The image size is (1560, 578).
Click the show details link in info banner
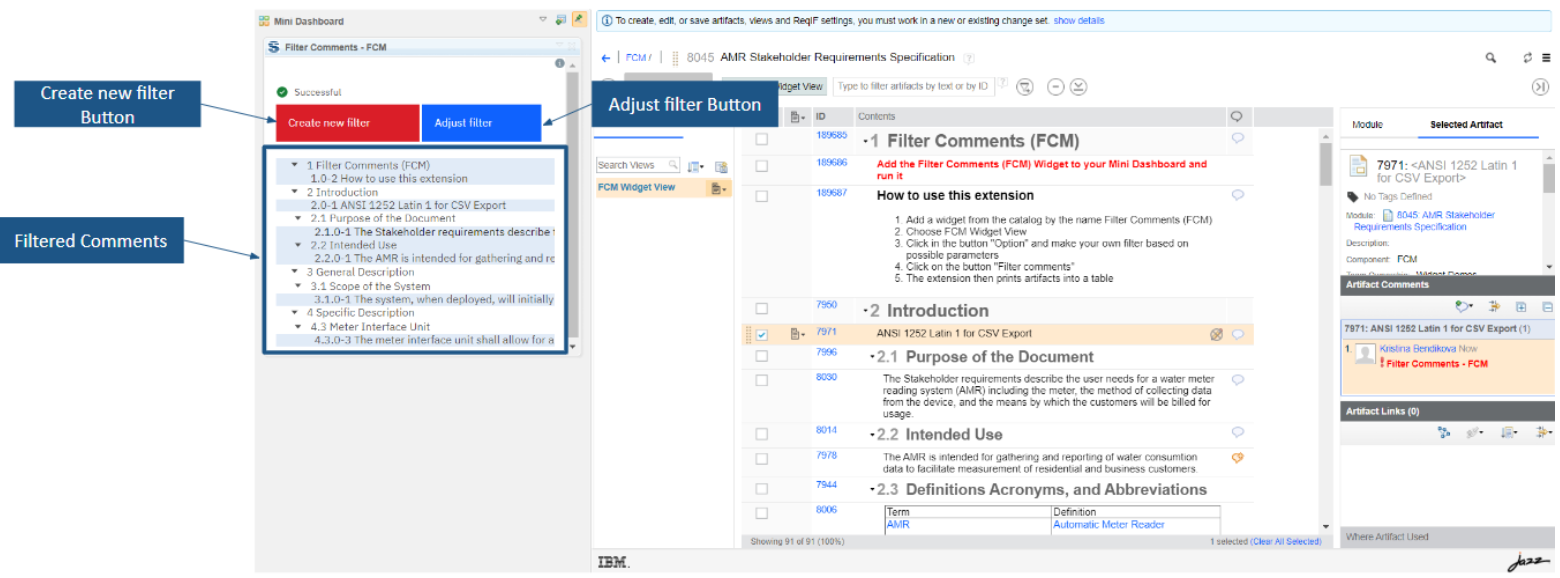1079,20
